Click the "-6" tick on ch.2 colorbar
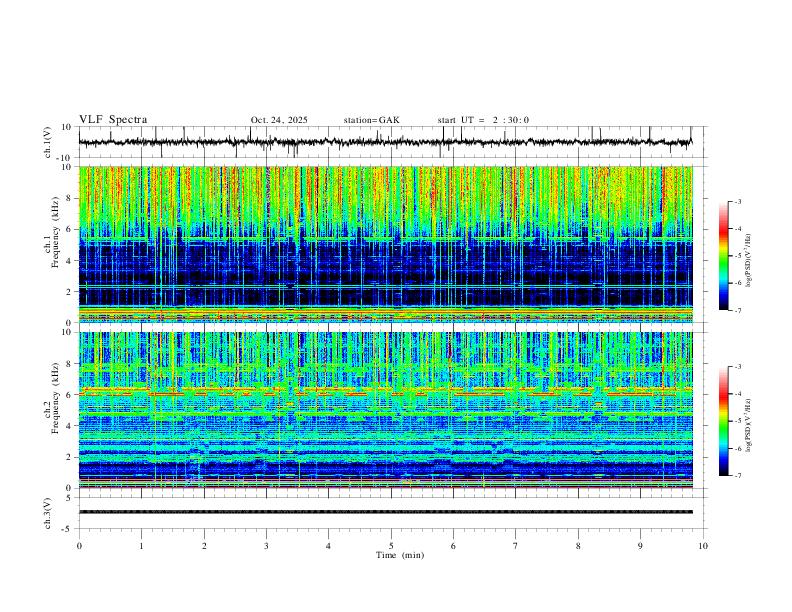The image size is (792, 612). [x=738, y=448]
